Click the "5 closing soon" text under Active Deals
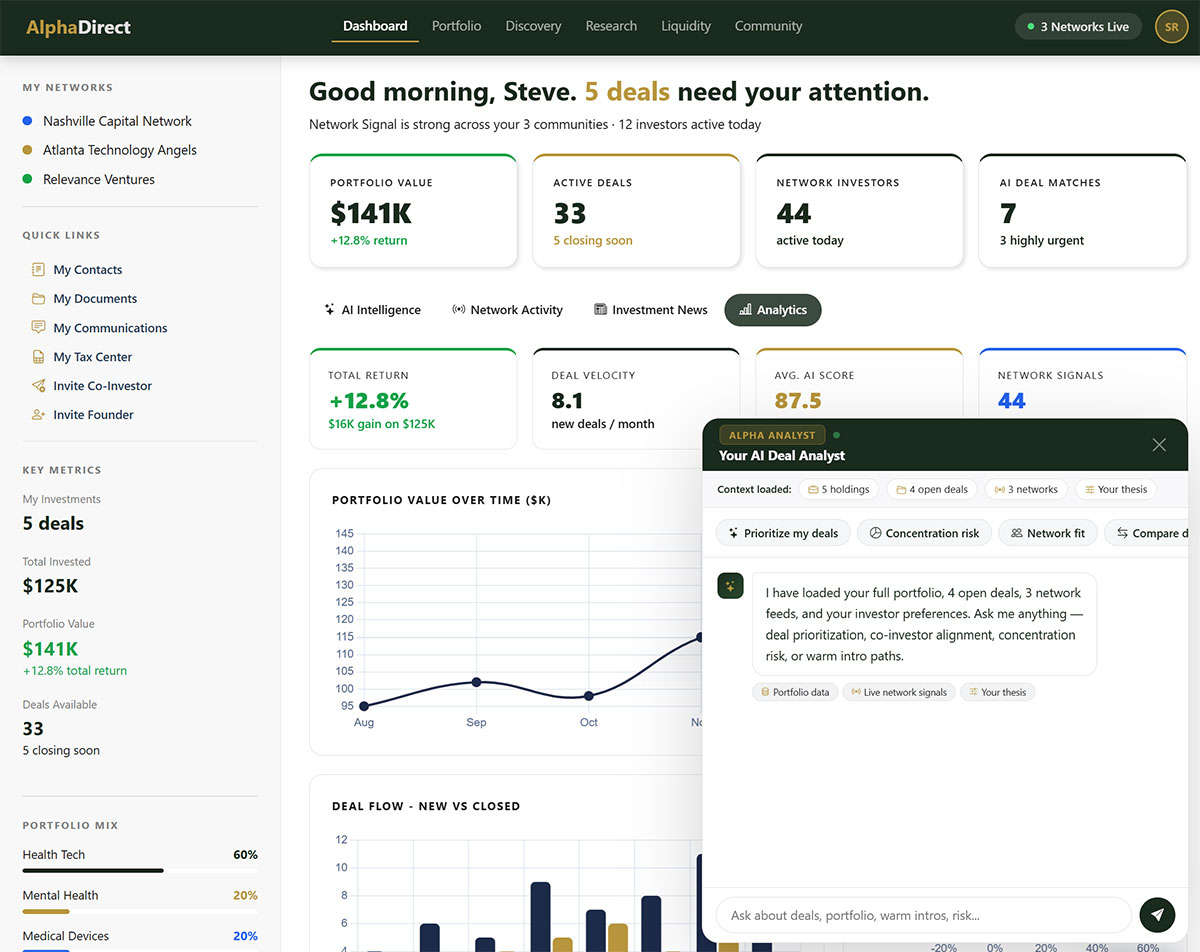This screenshot has height=952, width=1200. pos(593,240)
